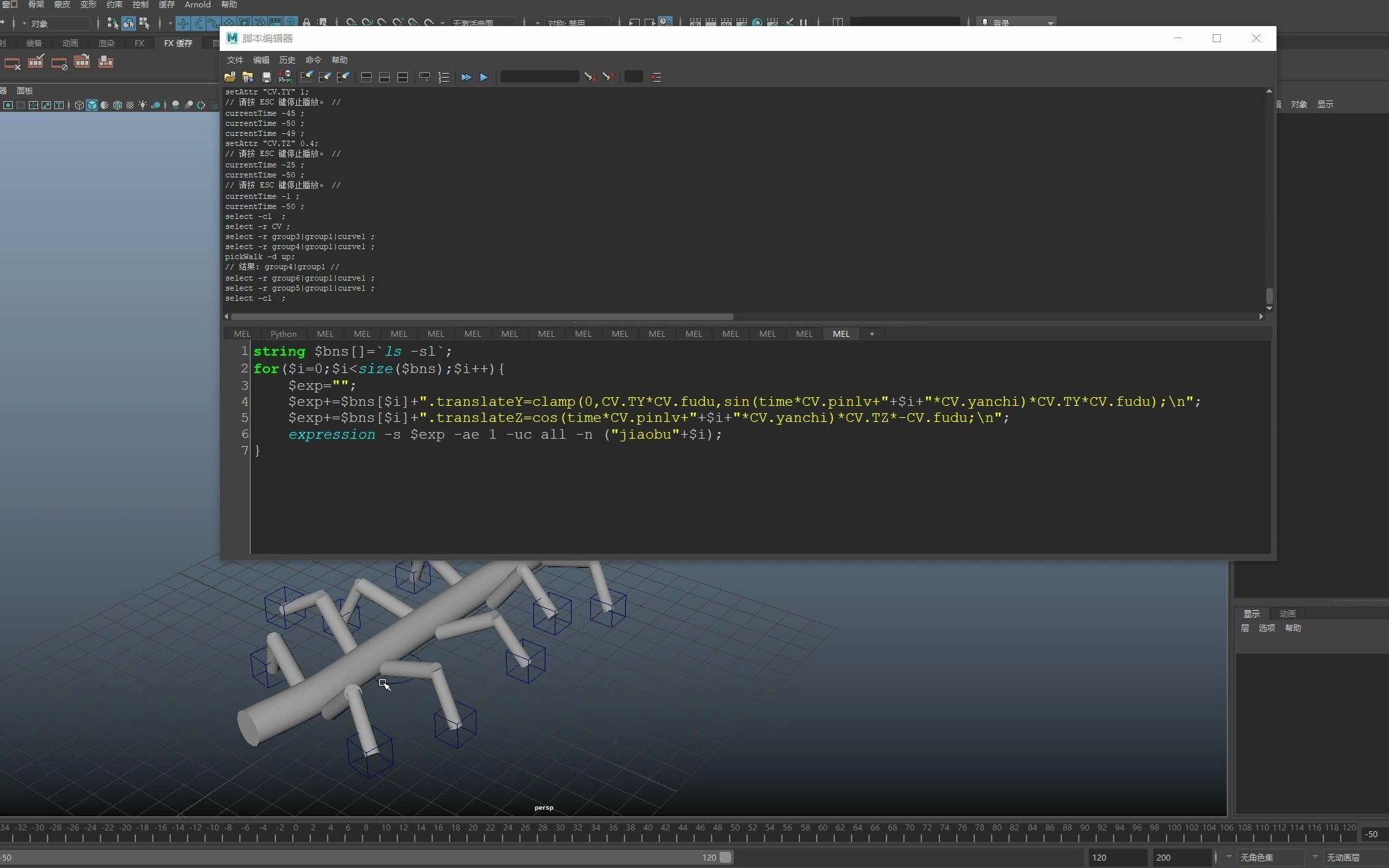Add a new script tab with plus
Viewport: 1389px width, 868px height.
[872, 334]
